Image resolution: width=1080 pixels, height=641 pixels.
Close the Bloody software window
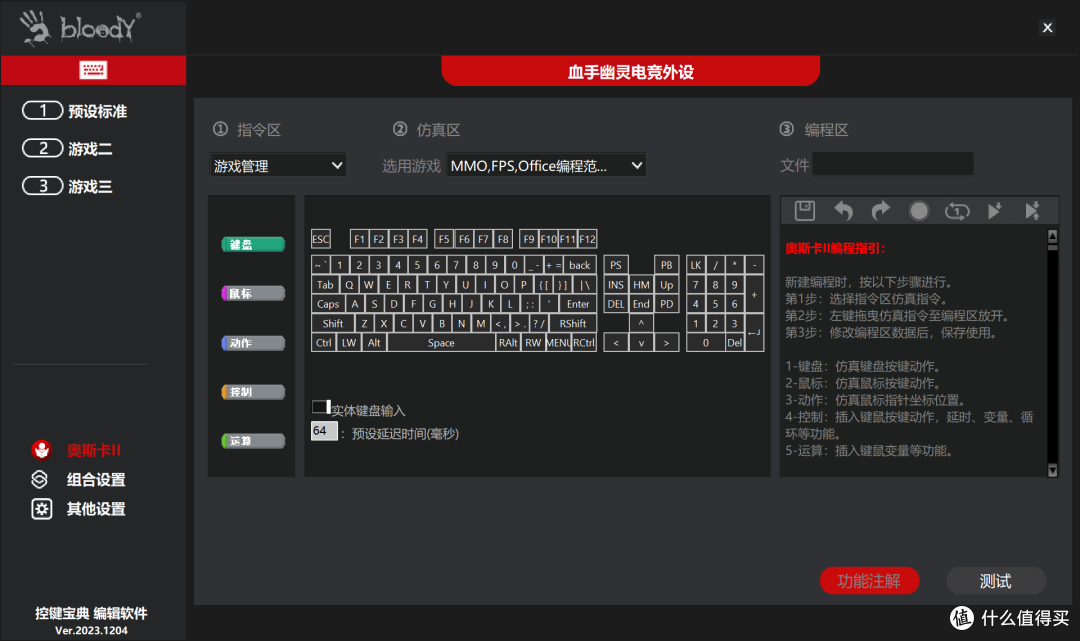click(1048, 28)
